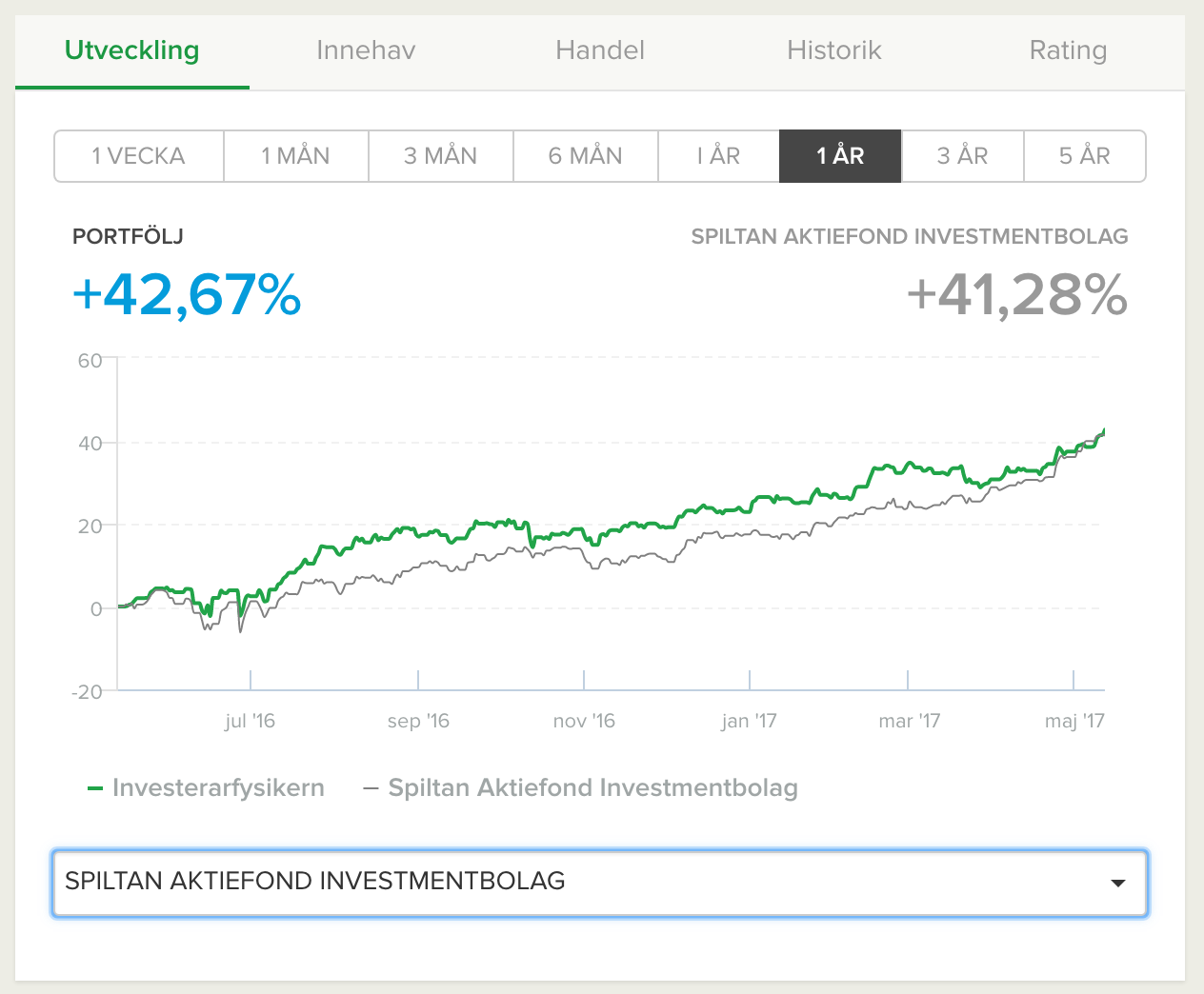Select the highlighted 1 ÅR period
Viewport: 1204px width, 994px height.
840,156
